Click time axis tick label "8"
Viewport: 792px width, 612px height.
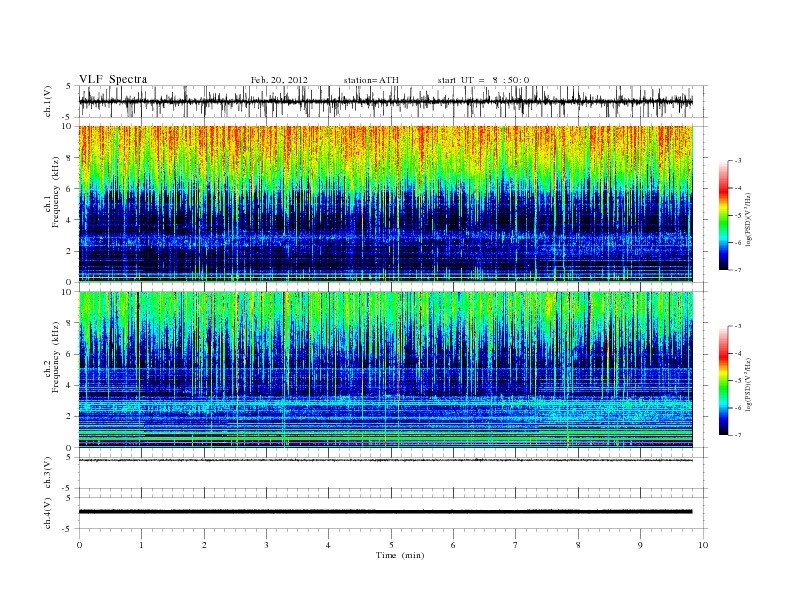tap(578, 545)
